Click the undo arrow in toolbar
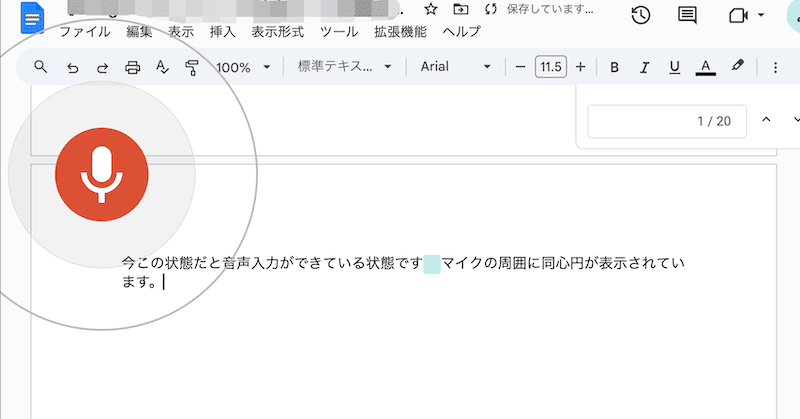 pyautogui.click(x=71, y=67)
